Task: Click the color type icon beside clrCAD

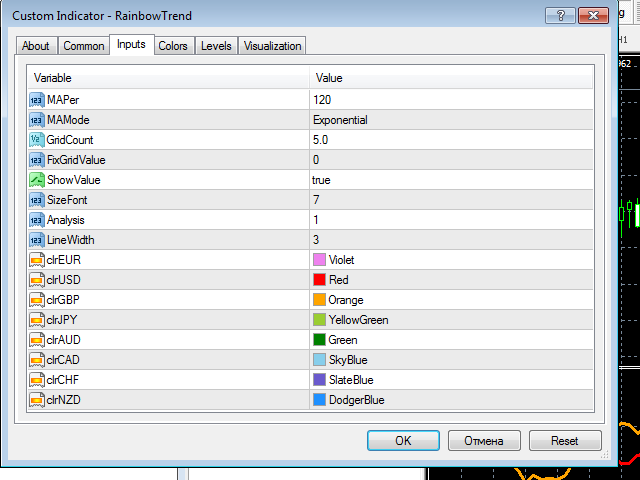Action: 36,360
